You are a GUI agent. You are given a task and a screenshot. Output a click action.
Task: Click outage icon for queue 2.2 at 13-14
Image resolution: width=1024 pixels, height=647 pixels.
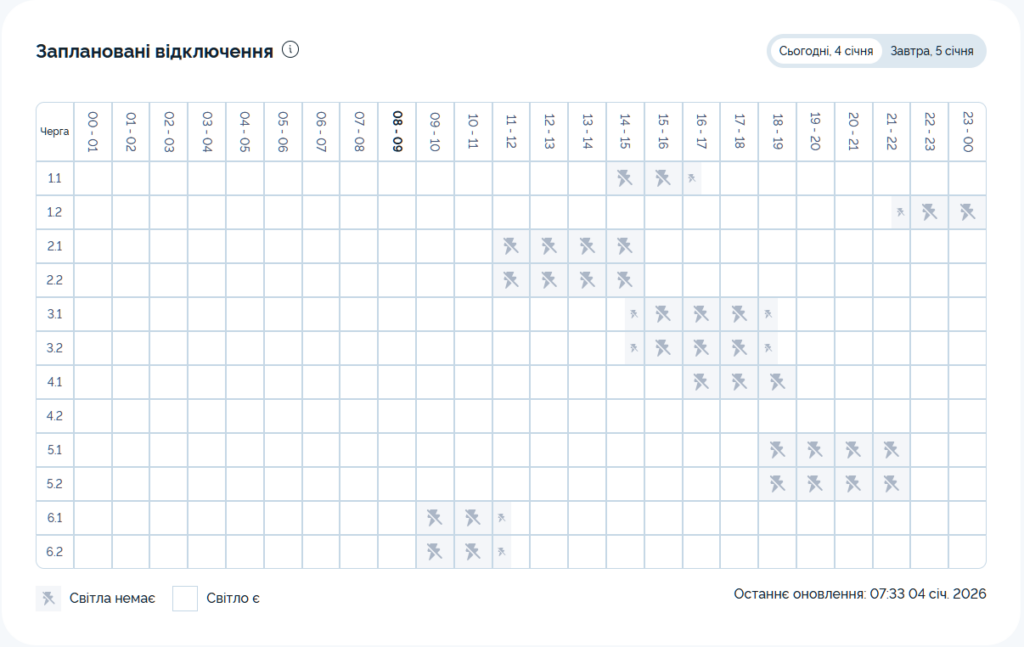[x=587, y=280]
